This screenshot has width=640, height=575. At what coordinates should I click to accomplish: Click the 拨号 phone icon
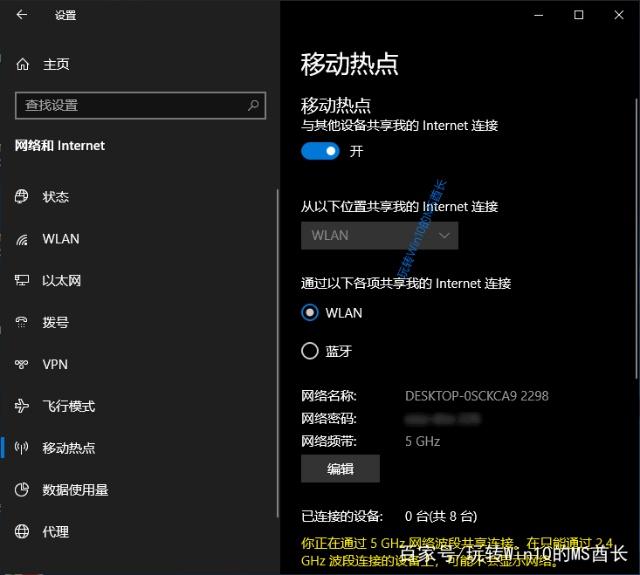point(22,322)
